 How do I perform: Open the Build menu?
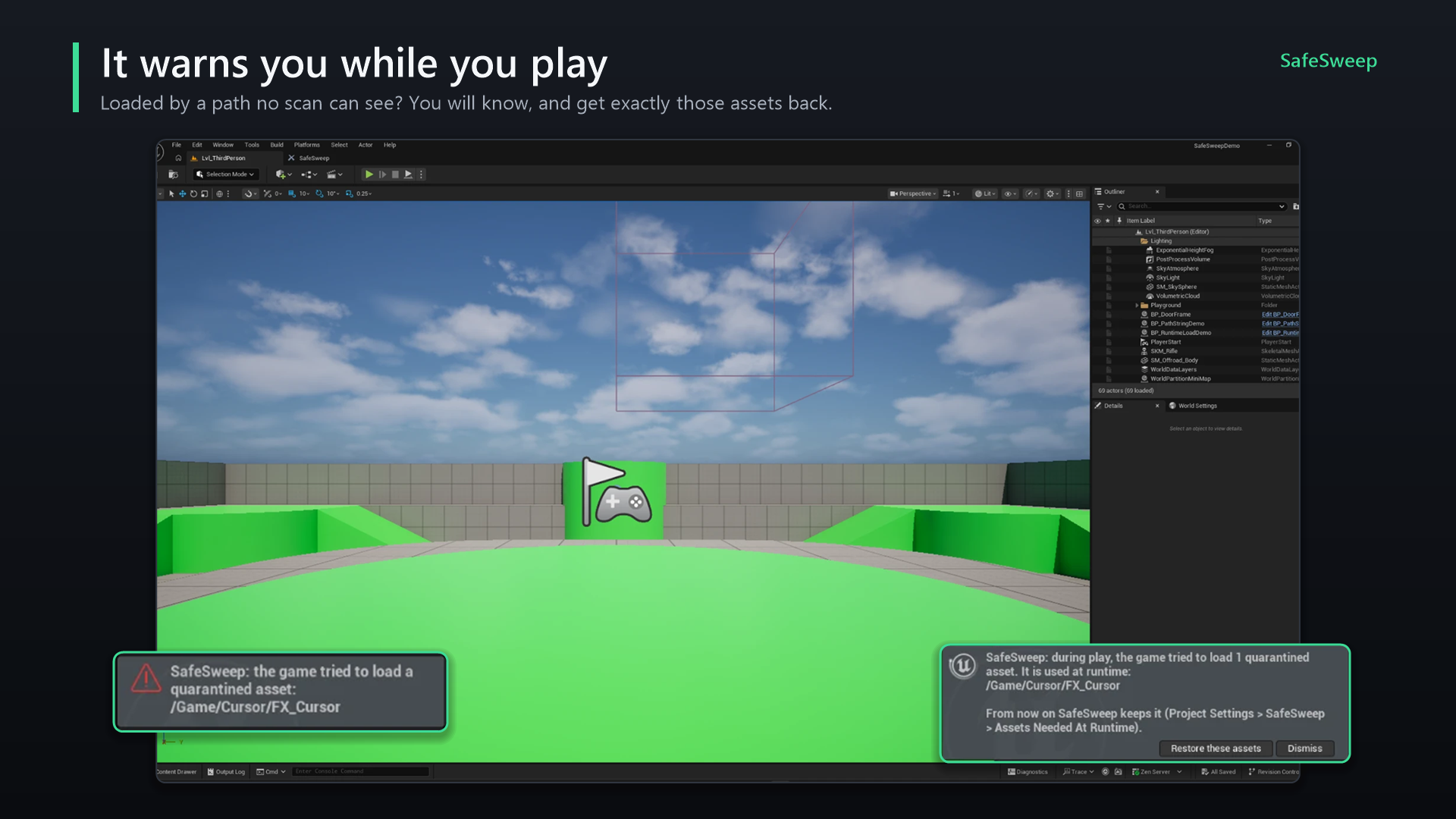coord(277,145)
